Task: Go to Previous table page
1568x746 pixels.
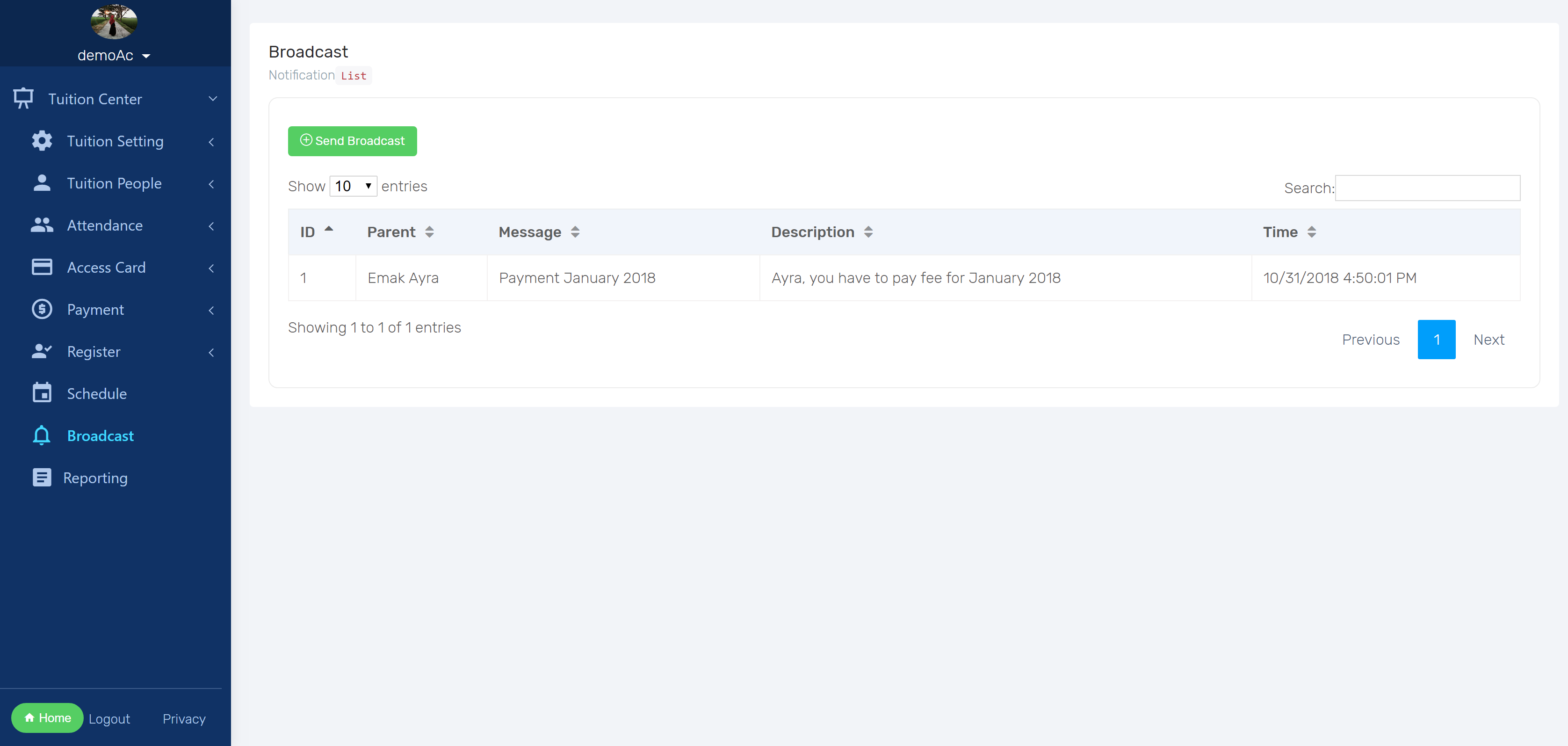Action: (x=1371, y=339)
